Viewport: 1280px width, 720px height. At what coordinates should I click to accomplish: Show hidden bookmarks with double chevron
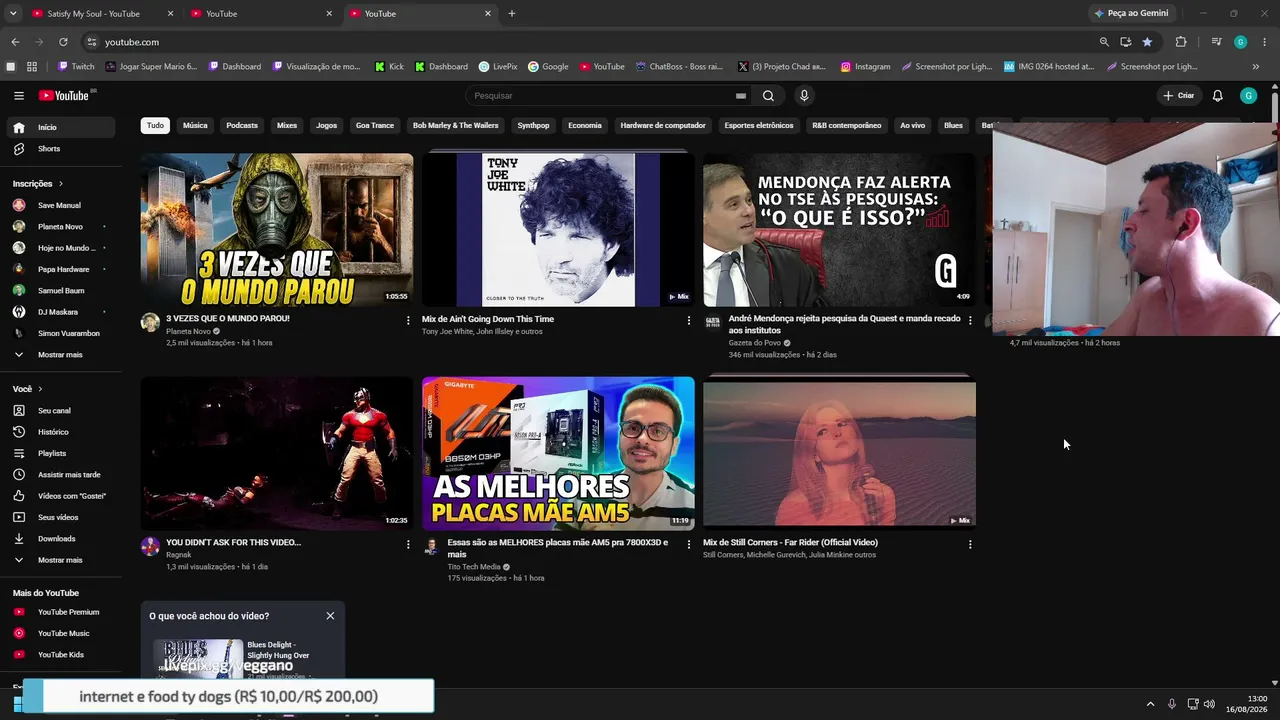tap(1256, 67)
